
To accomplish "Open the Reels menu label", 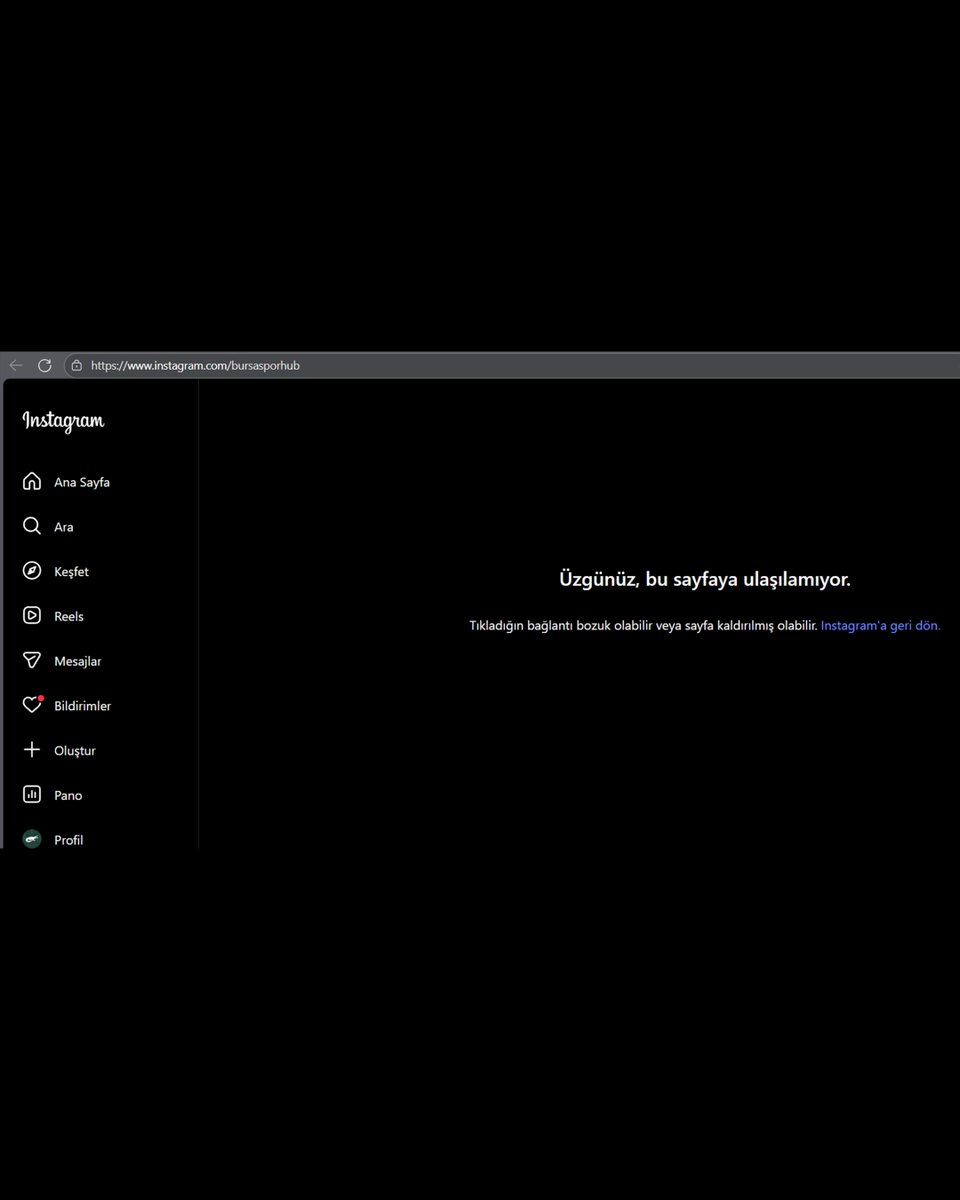I will pos(69,617).
